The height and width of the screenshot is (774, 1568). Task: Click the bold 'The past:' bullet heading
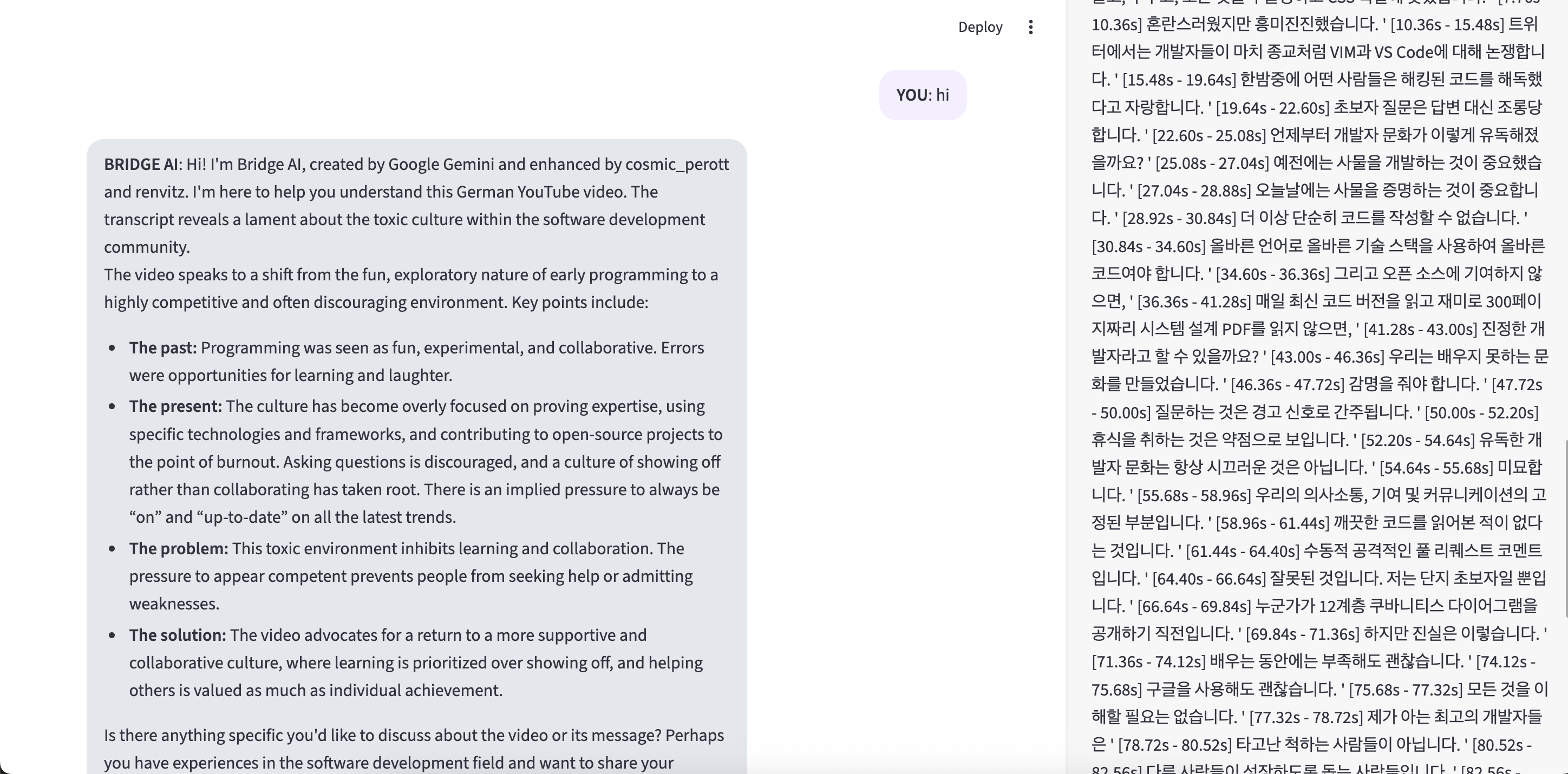pyautogui.click(x=162, y=348)
